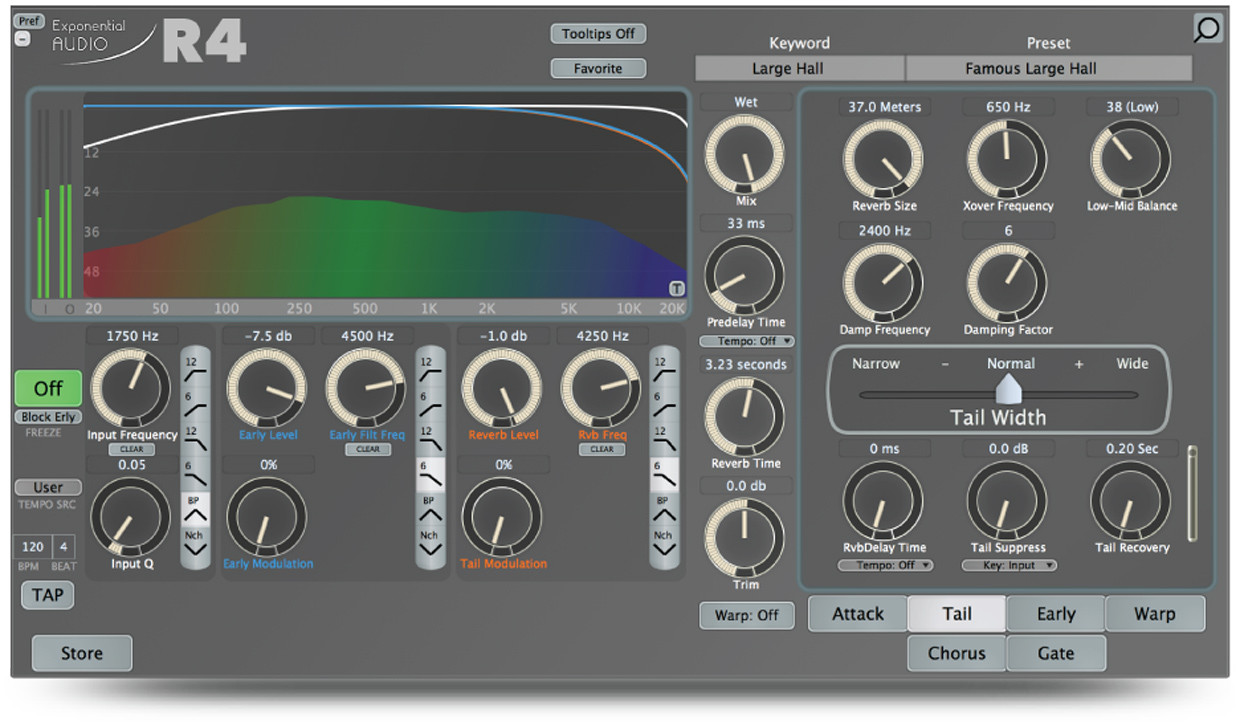Select 12 dB lowpass shape for Early filter
Image resolution: width=1240 pixels, height=725 pixels.
click(x=430, y=439)
